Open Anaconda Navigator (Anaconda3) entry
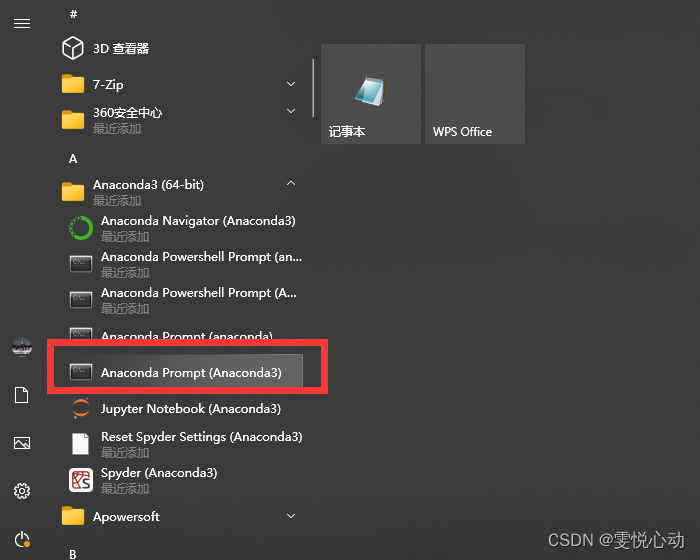 (x=181, y=228)
